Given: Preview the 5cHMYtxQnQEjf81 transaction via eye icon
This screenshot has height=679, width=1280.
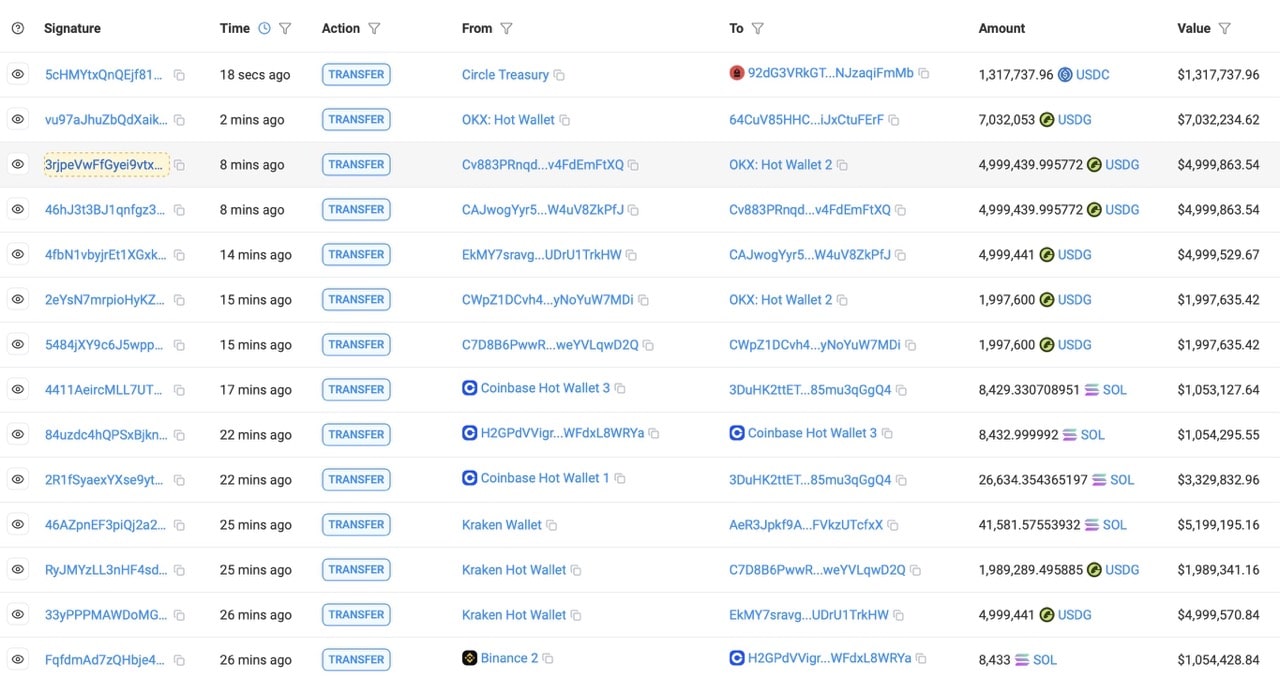Looking at the screenshot, I should coord(17,74).
